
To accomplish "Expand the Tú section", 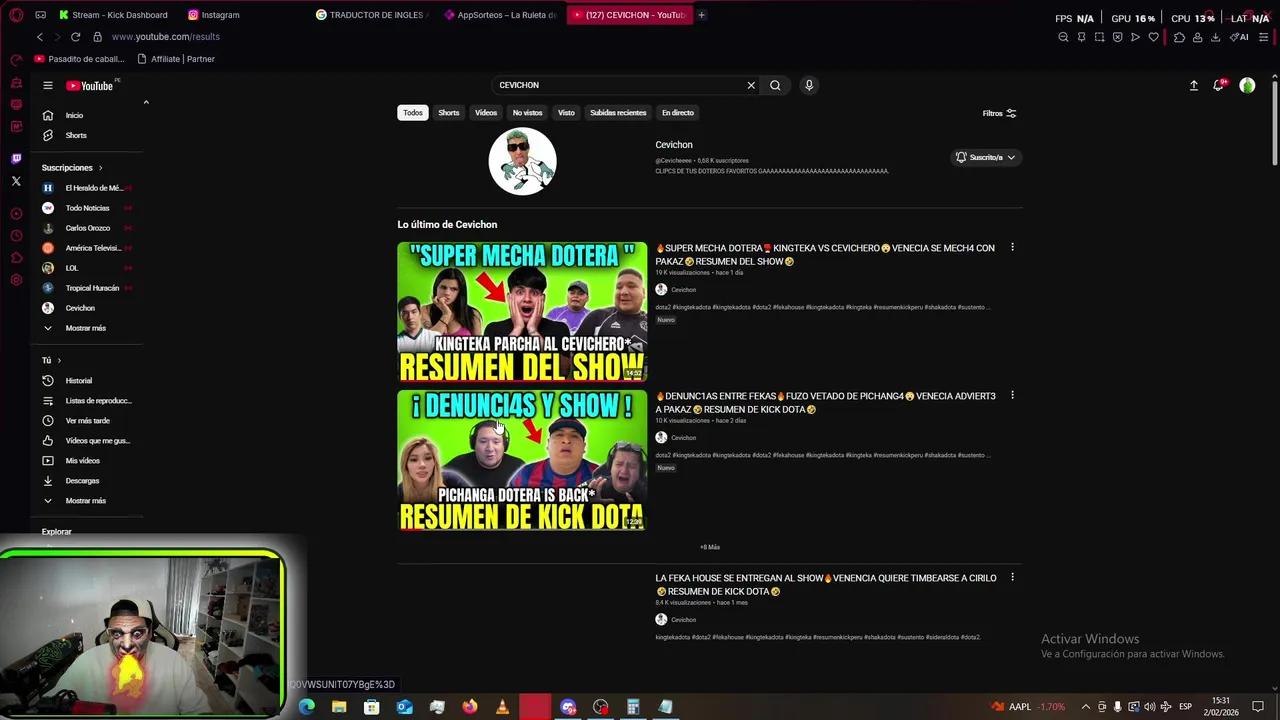I will 52,360.
